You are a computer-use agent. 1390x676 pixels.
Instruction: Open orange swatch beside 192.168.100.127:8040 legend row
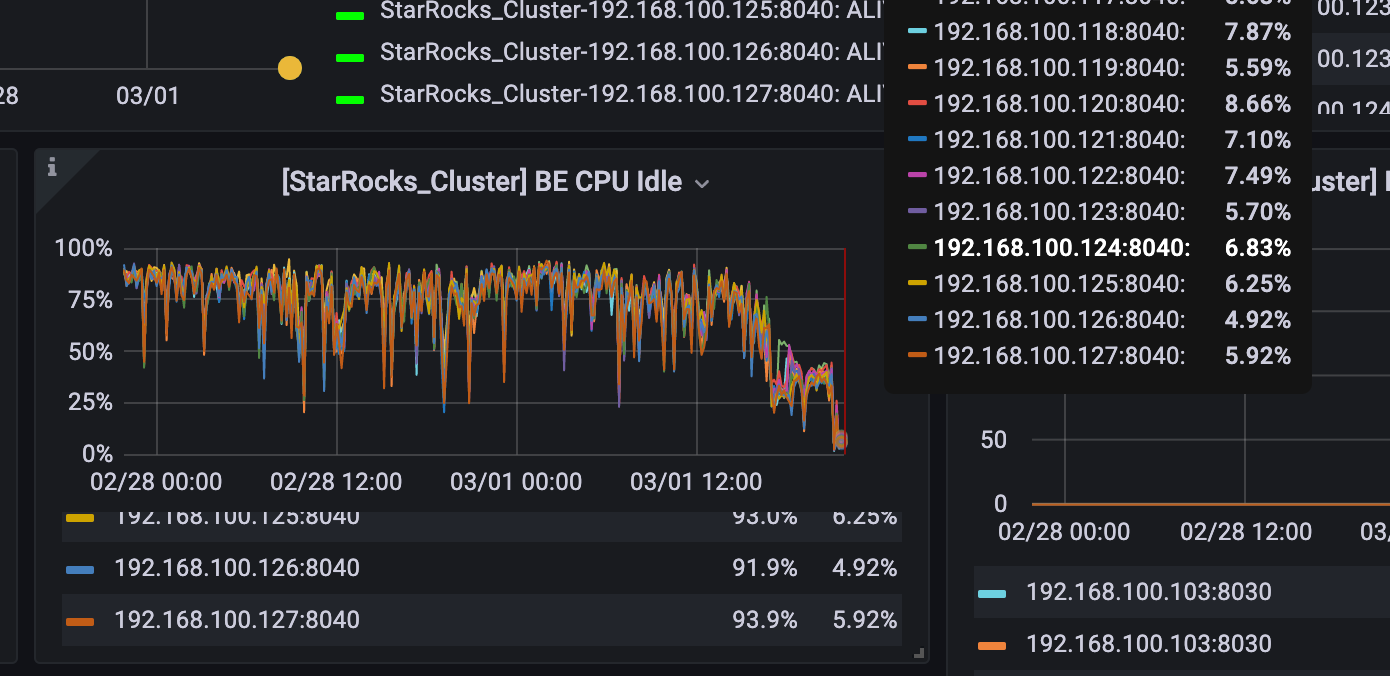pos(80,621)
